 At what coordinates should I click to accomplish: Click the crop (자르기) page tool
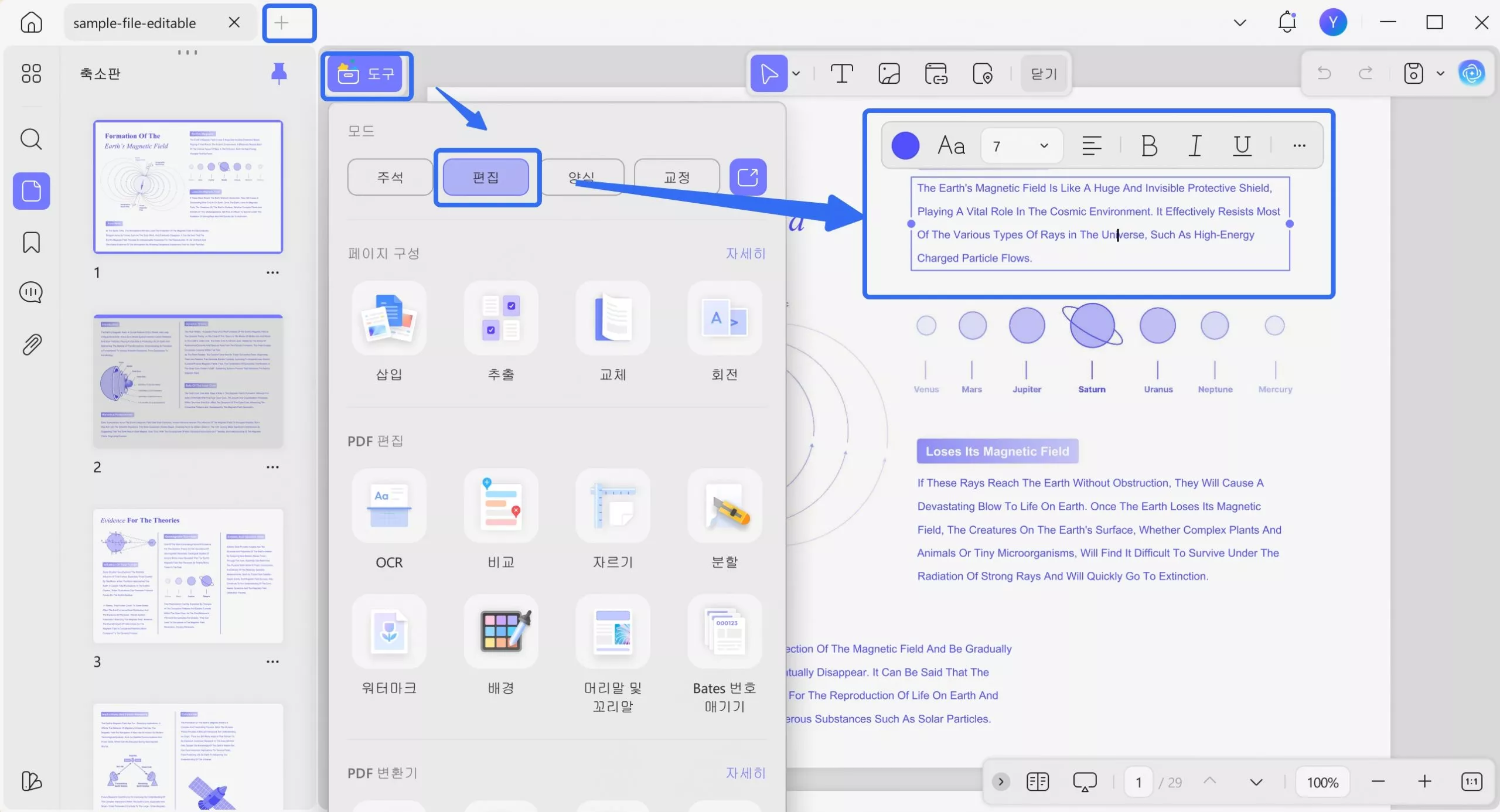coord(612,506)
